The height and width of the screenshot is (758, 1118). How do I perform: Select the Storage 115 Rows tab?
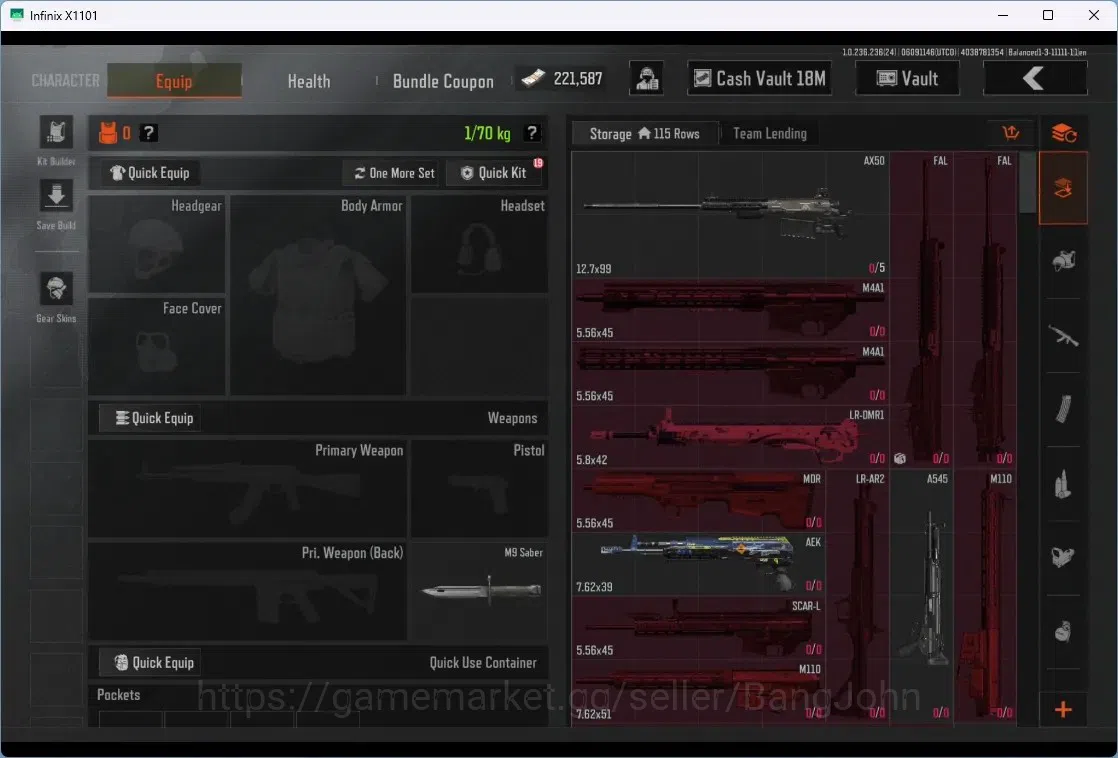tap(645, 133)
